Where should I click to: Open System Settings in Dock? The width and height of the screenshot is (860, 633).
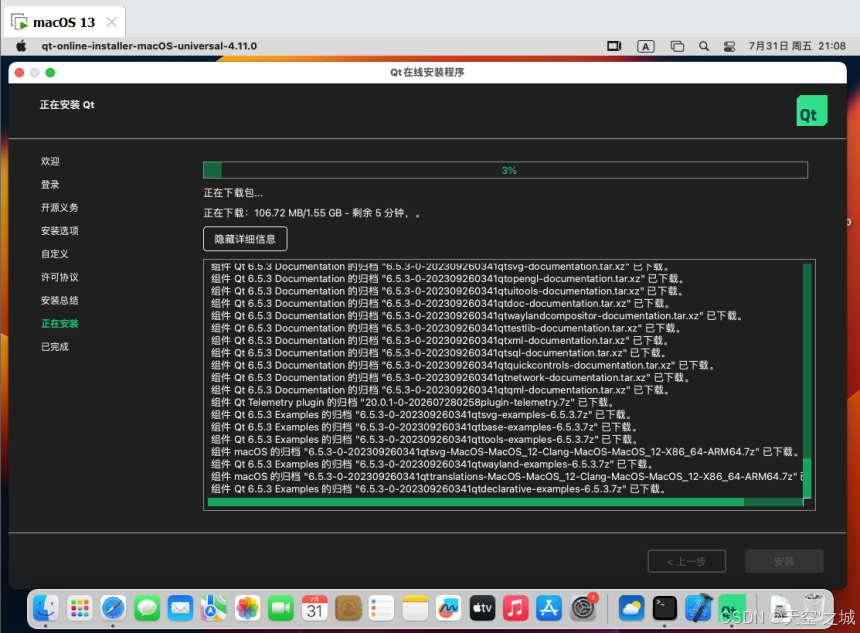(583, 608)
